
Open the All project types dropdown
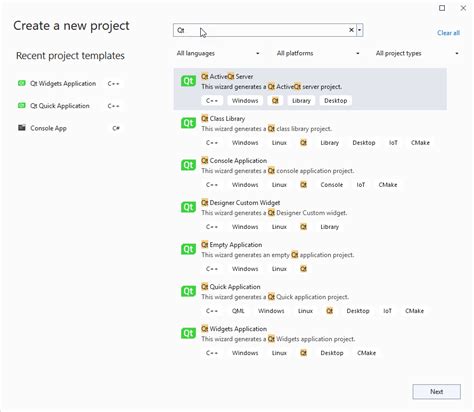click(x=417, y=53)
